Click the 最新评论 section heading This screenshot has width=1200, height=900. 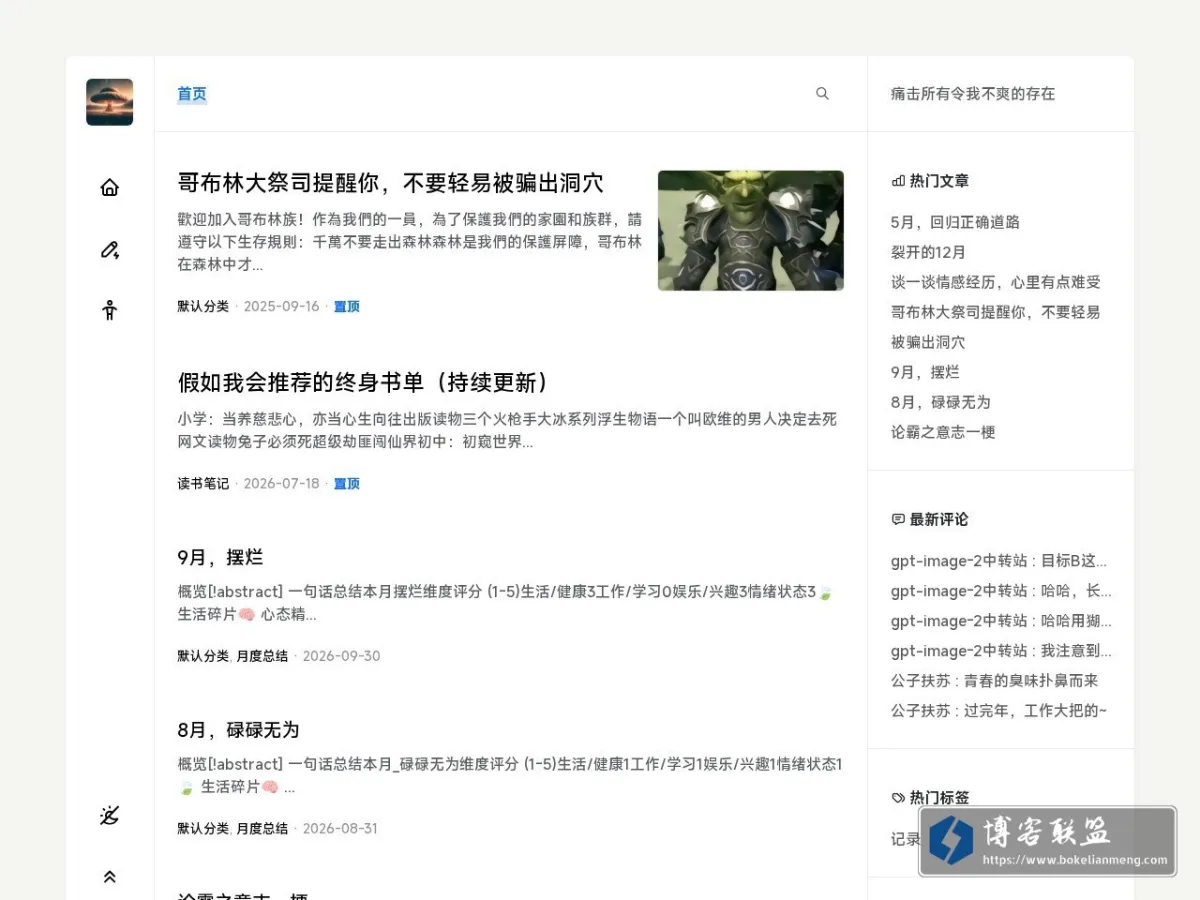930,519
